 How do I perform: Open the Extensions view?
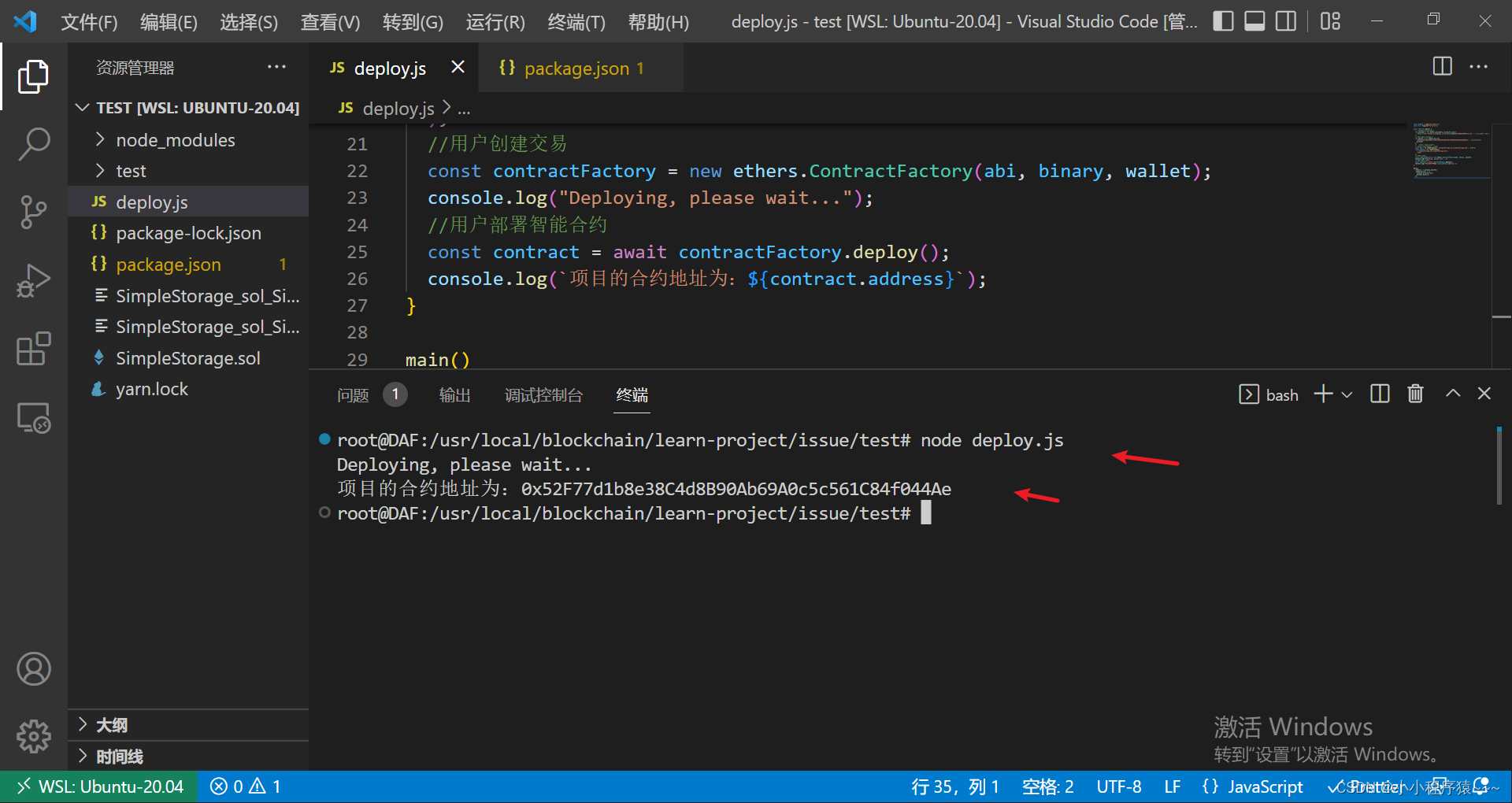pos(33,349)
